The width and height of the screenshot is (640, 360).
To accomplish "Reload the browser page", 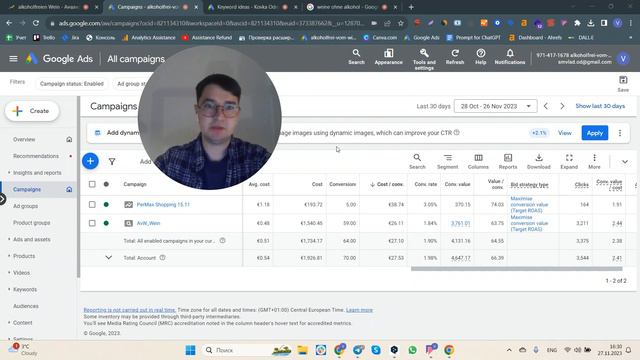I will pos(36,23).
